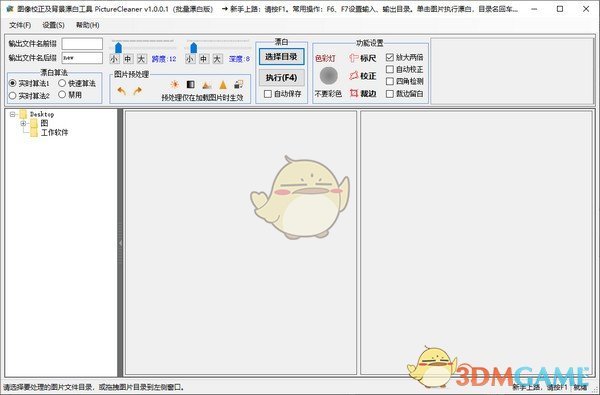Maximize the PictureCleaner window
600x395 pixels.
coord(560,8)
